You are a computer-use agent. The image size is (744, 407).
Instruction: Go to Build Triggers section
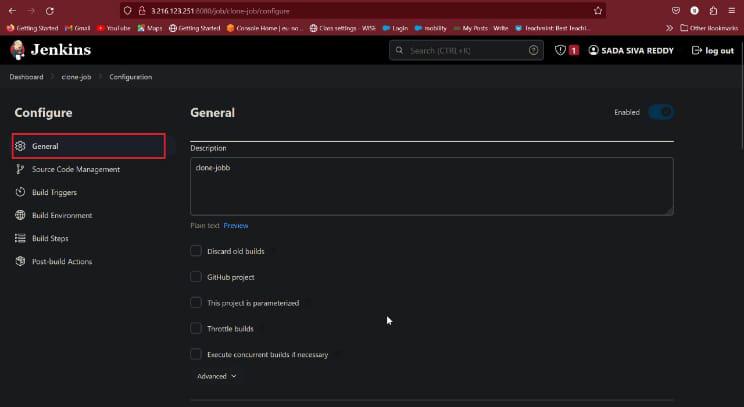click(x=54, y=192)
